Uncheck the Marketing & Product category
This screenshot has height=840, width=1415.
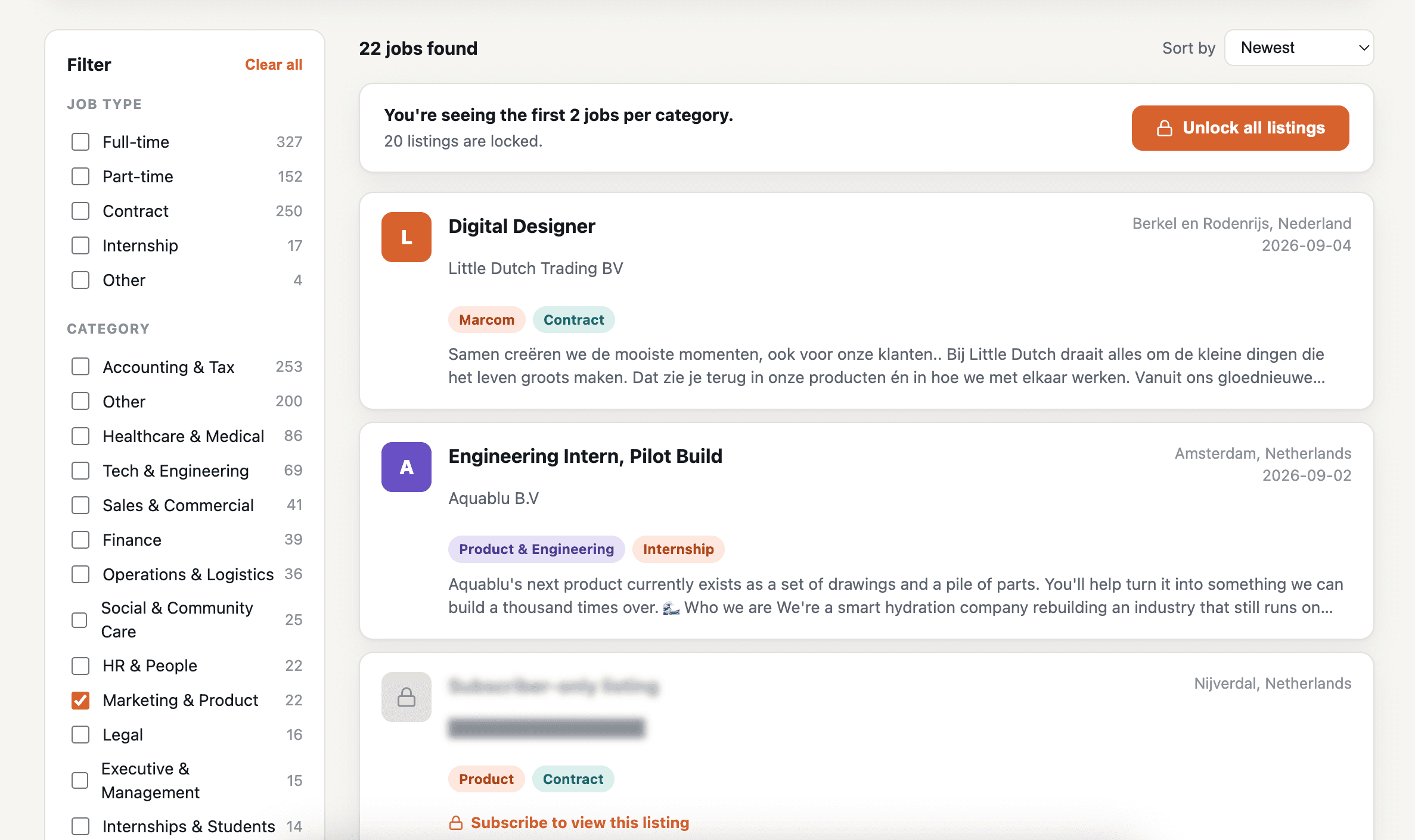[80, 700]
